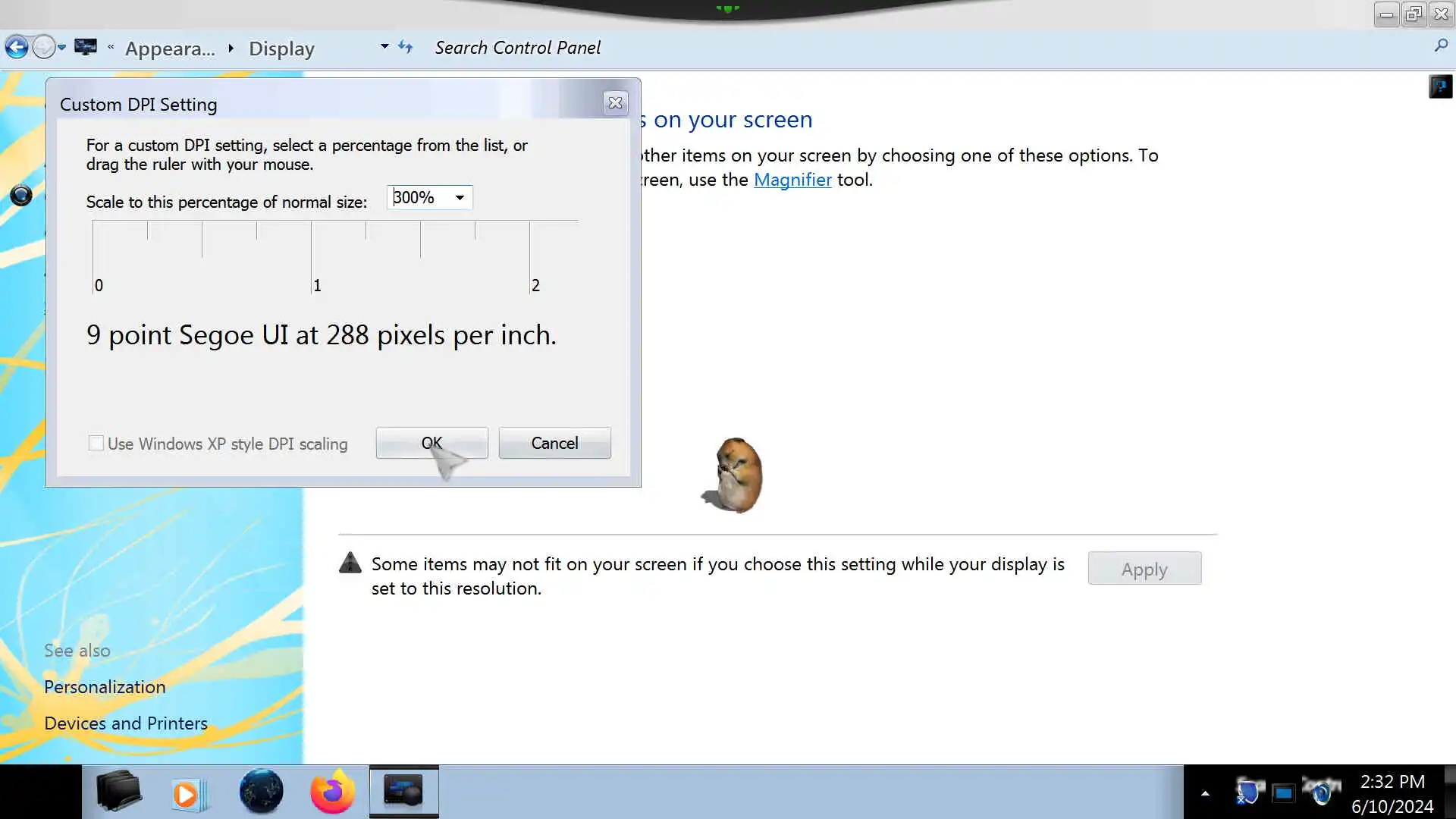Click the refresh arrows icon in address bar

click(x=406, y=48)
